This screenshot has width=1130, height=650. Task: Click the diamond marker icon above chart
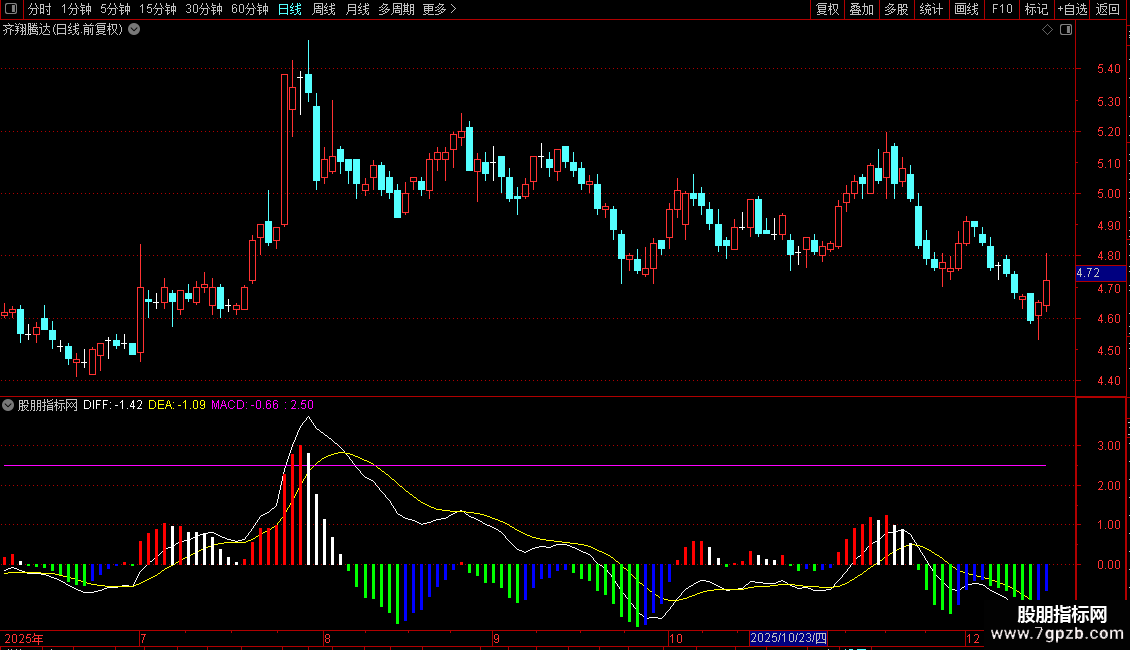pyautogui.click(x=1048, y=30)
